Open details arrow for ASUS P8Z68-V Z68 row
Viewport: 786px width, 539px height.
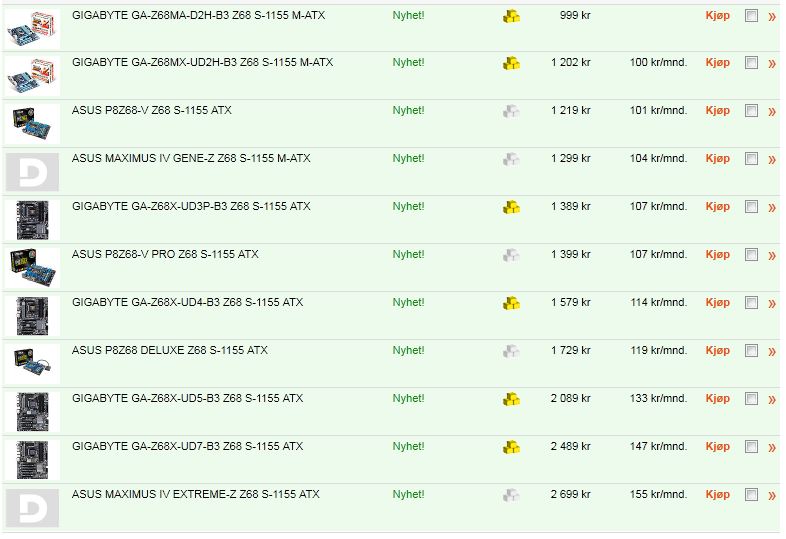coord(772,112)
